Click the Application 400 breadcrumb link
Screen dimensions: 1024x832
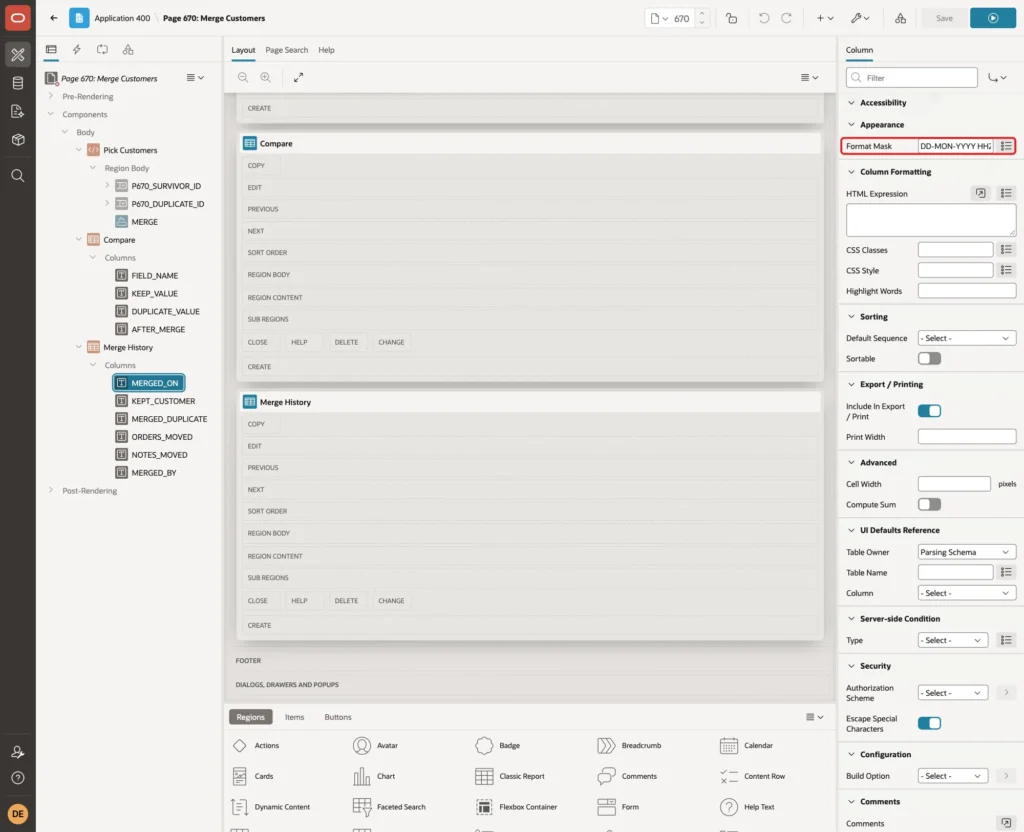point(122,18)
